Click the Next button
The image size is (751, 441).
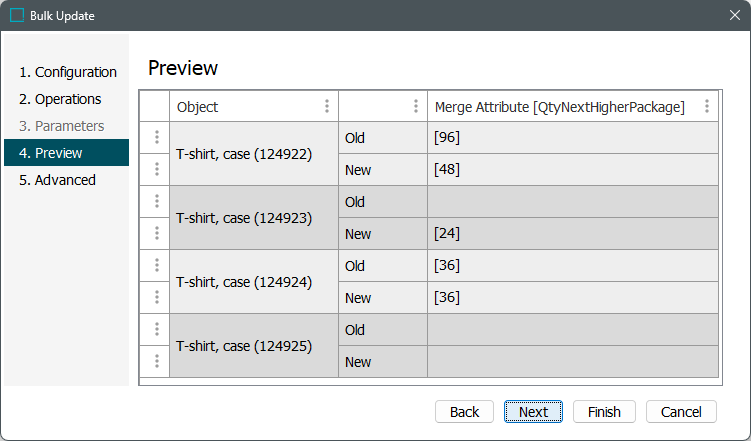(533, 412)
